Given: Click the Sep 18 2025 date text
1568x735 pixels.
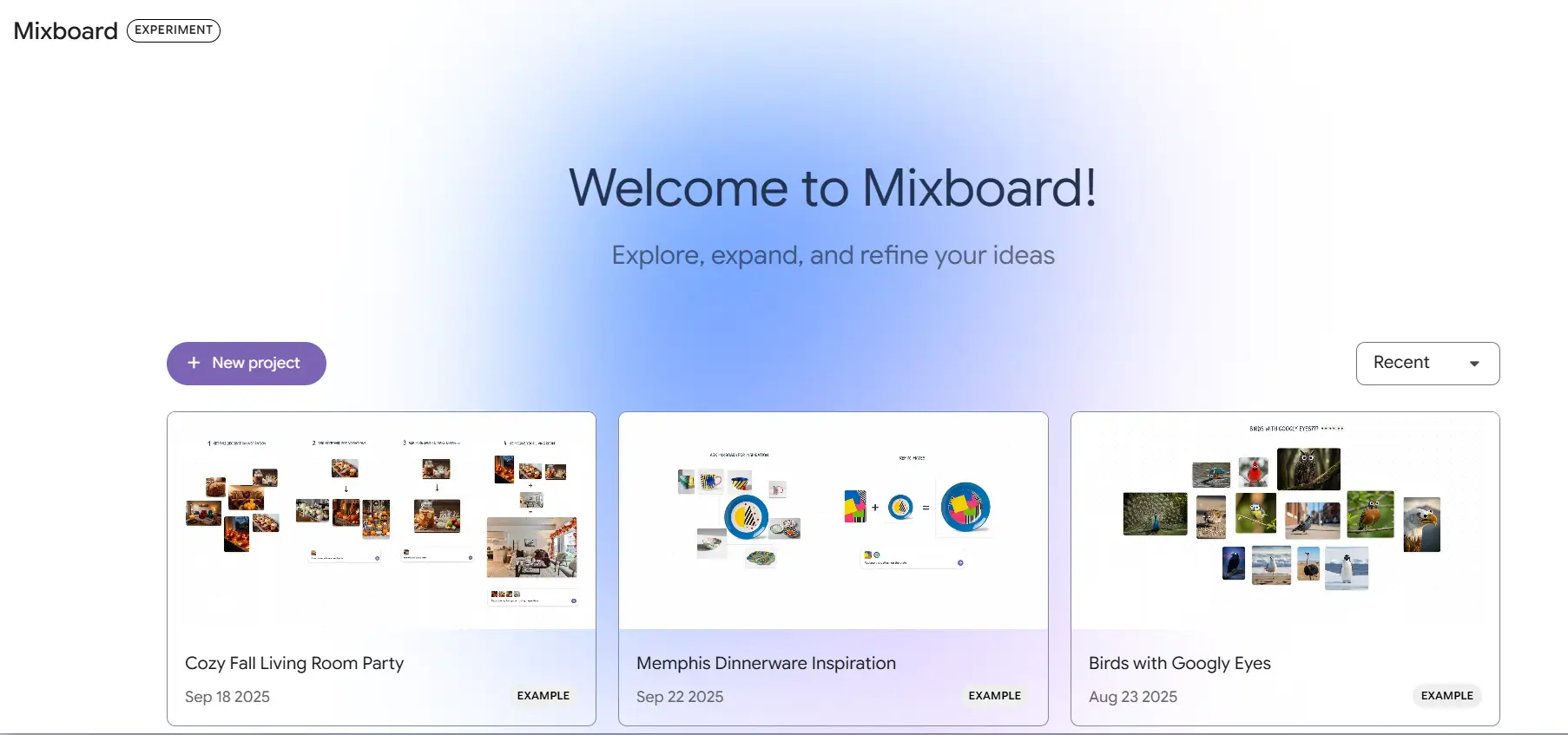Looking at the screenshot, I should click(x=227, y=697).
